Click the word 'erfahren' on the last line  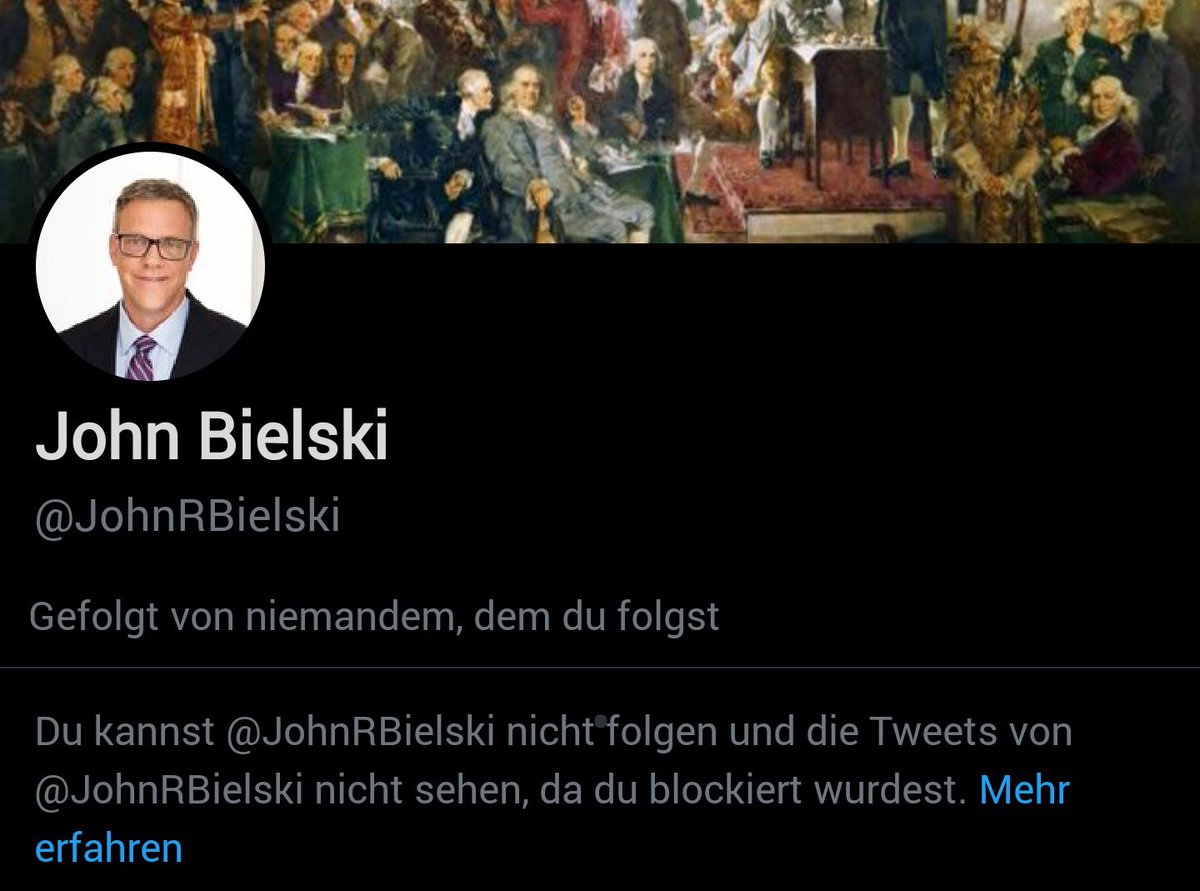pos(109,848)
